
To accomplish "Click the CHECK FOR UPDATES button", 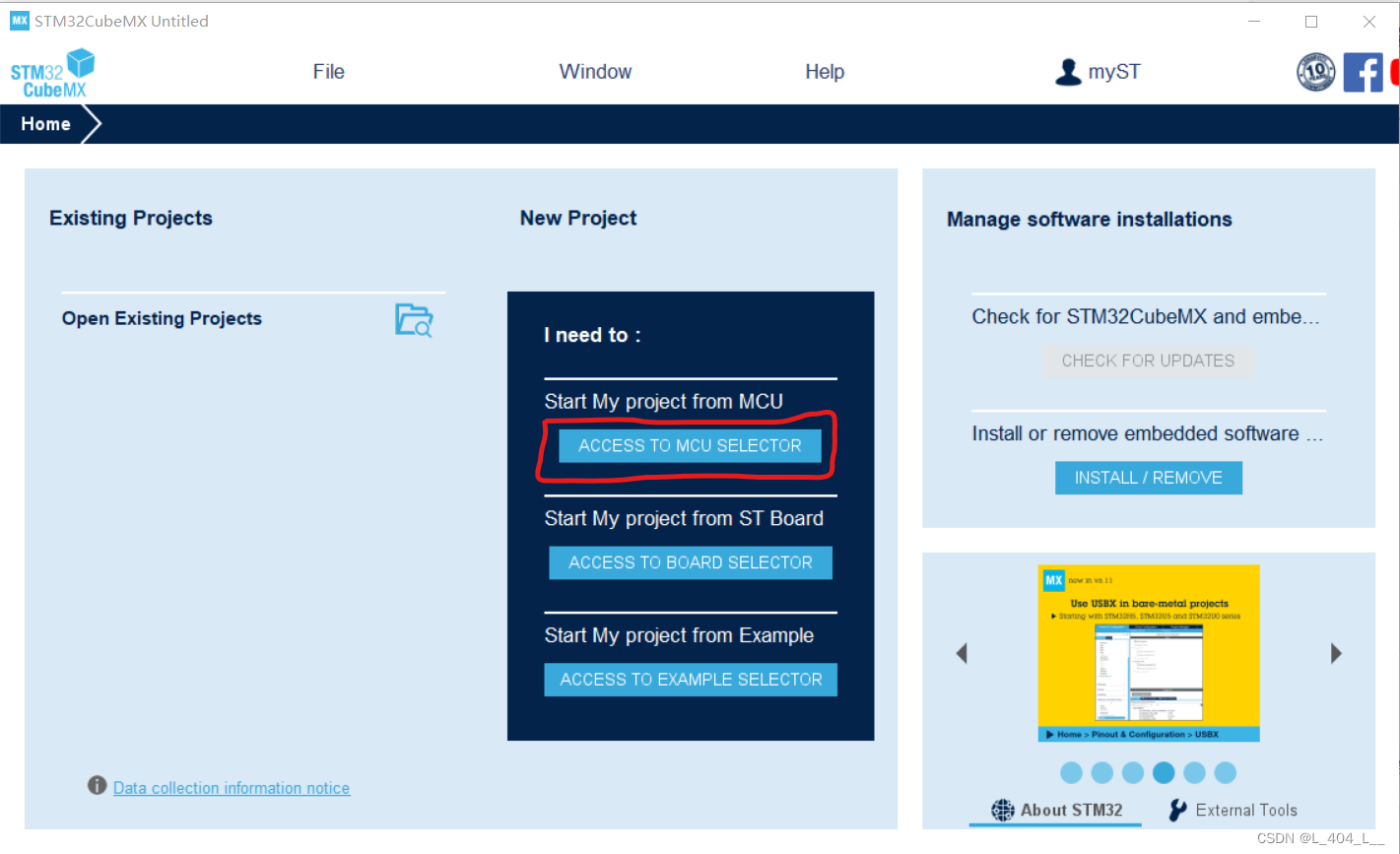I will [x=1149, y=361].
